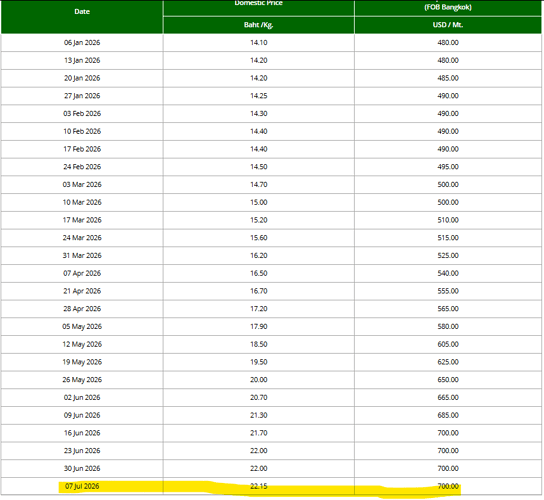Click the USD / Mt. column header

coord(448,25)
